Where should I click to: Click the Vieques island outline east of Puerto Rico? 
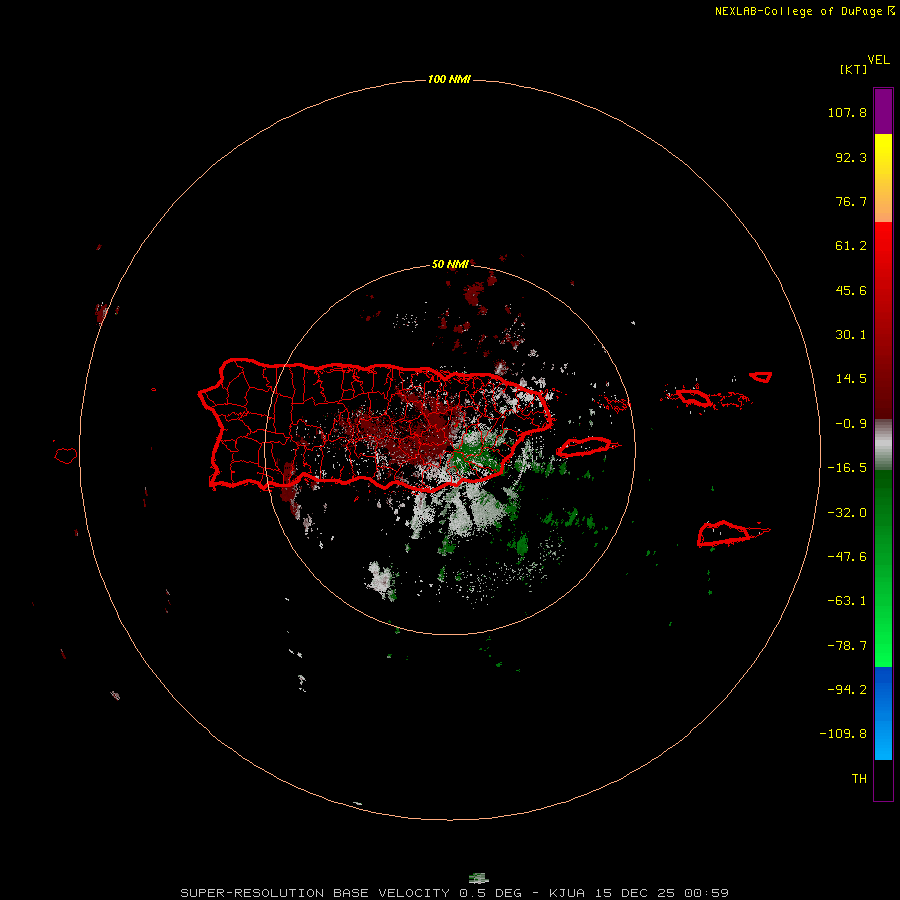[x=584, y=447]
